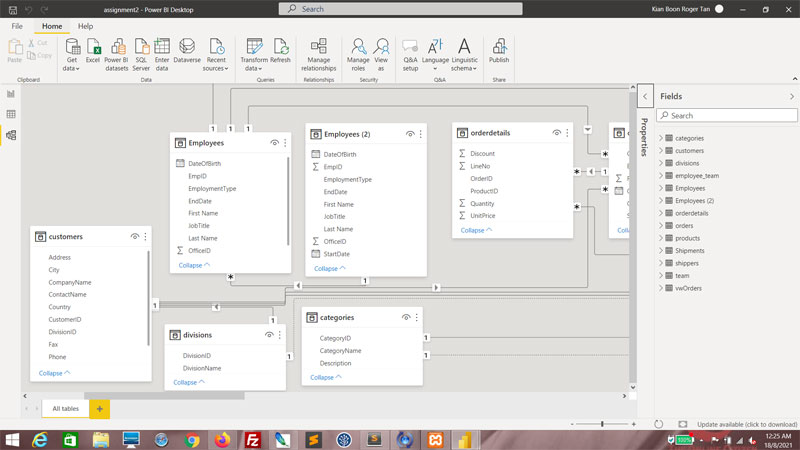Open more options for categories table
The height and width of the screenshot is (450, 800).
pos(417,317)
